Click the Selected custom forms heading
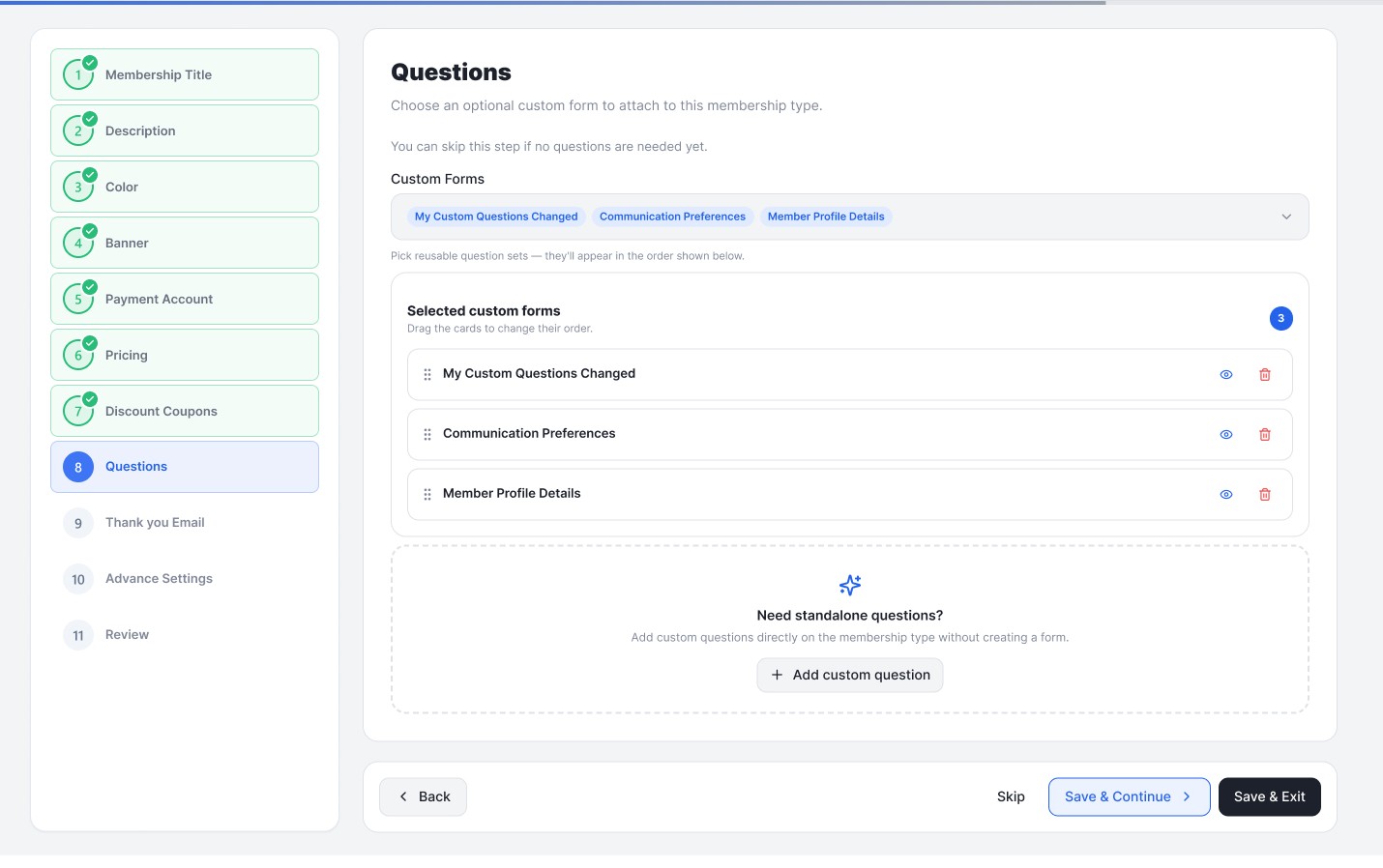Image resolution: width=1383 pixels, height=868 pixels. pyautogui.click(x=484, y=311)
